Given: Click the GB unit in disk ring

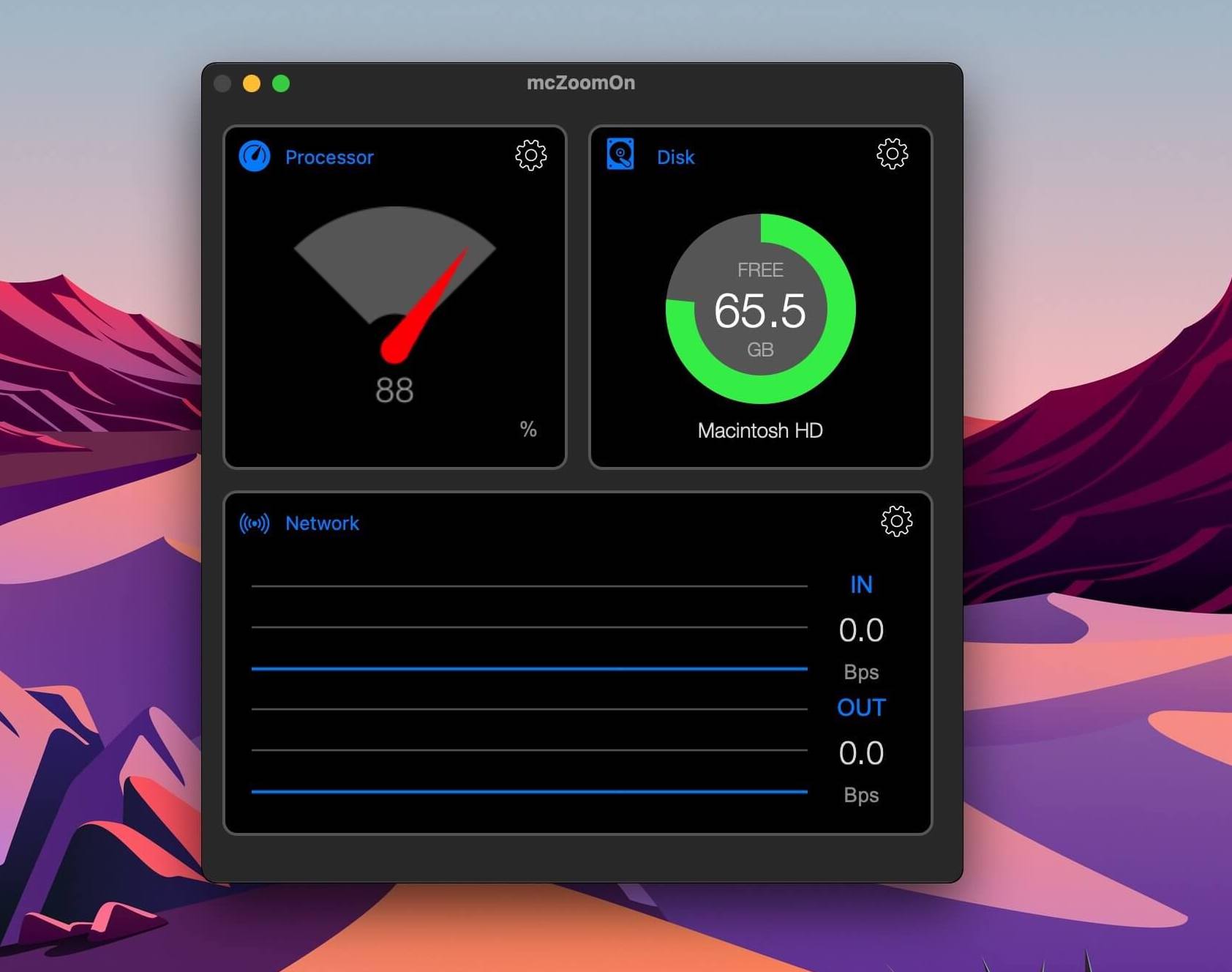Looking at the screenshot, I should coord(760,350).
